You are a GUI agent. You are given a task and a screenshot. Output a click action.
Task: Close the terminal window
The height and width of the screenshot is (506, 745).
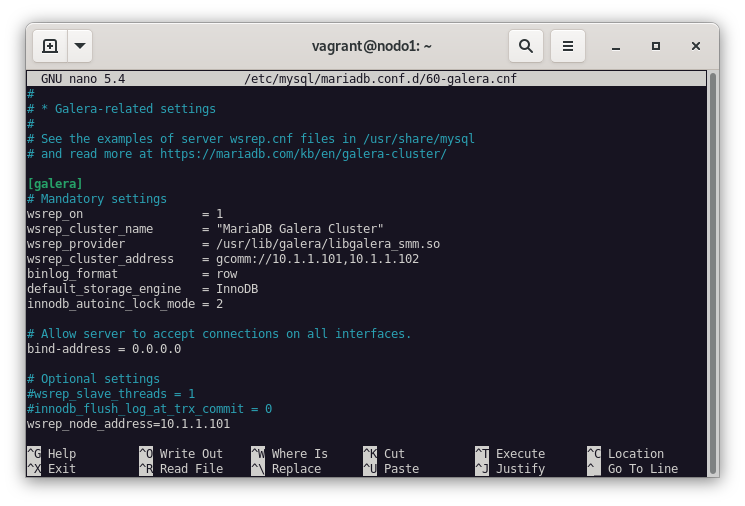[696, 46]
